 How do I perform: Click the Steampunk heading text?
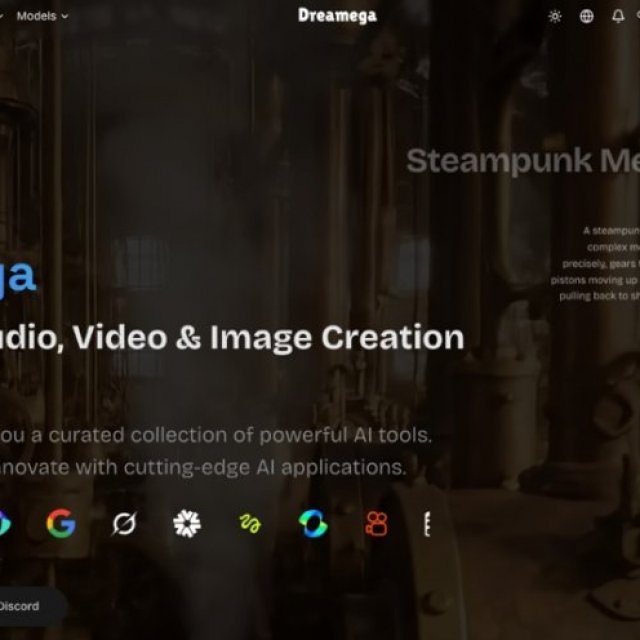pos(522,161)
